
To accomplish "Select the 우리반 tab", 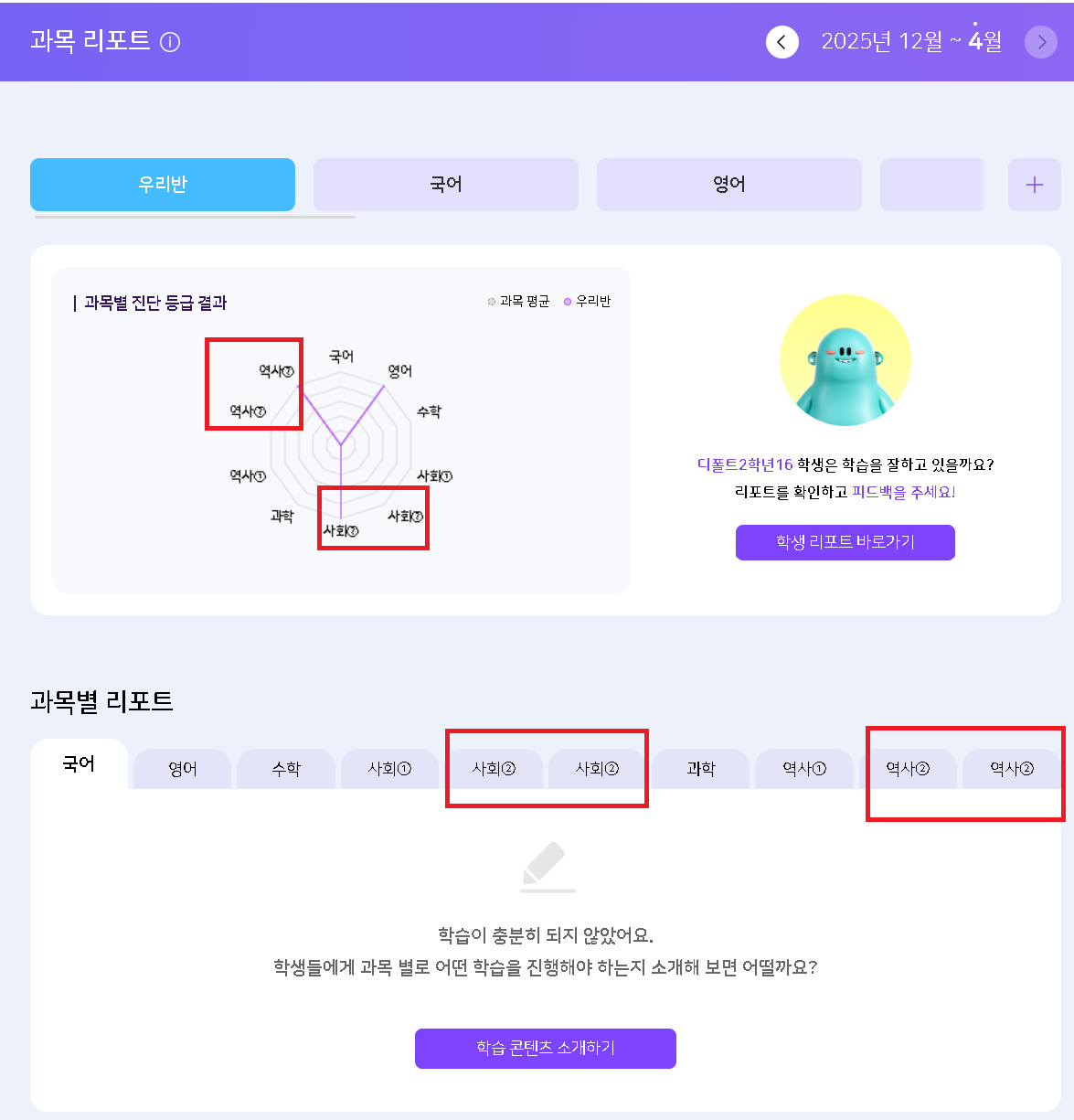I will [163, 185].
